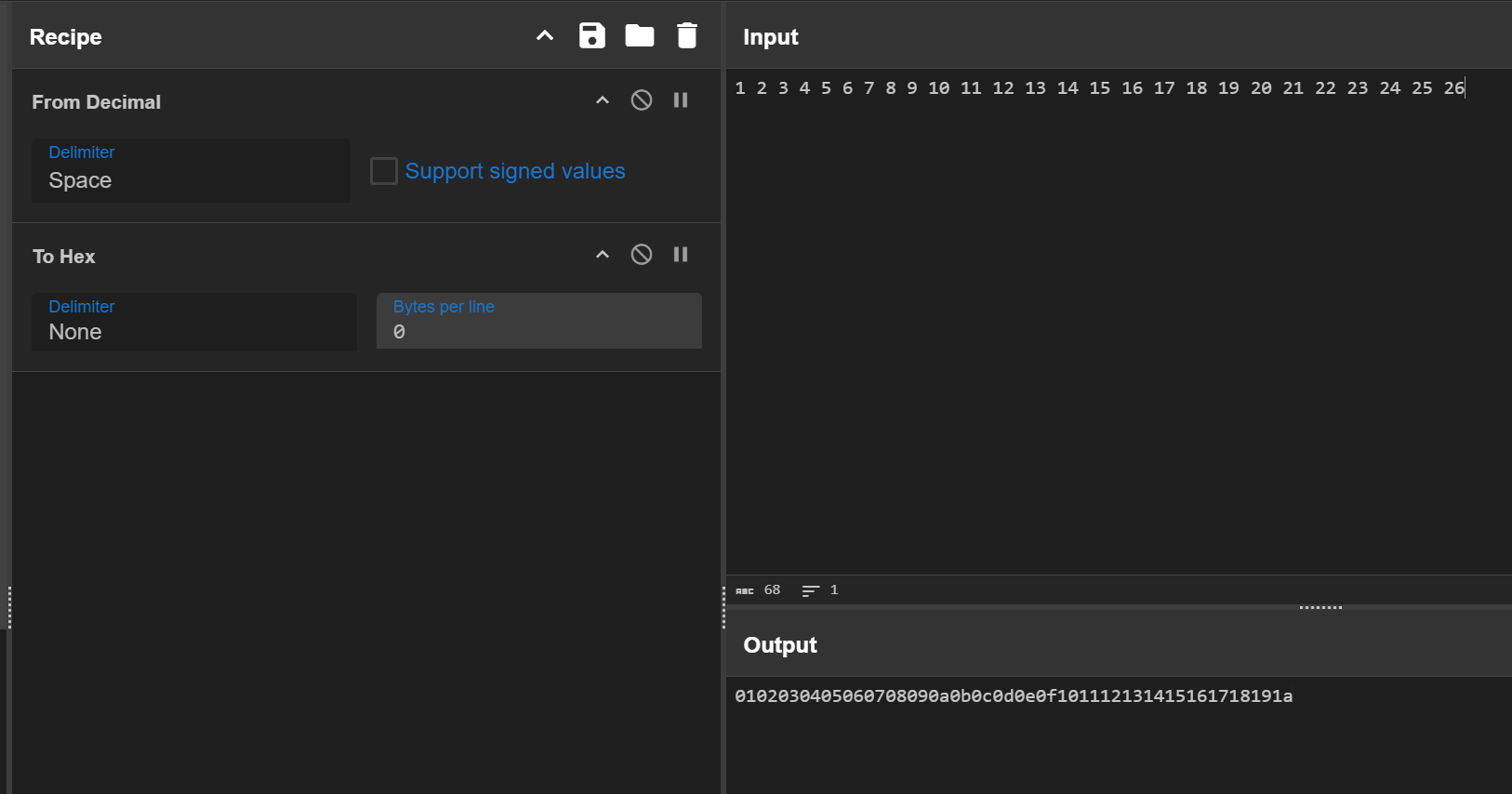
Task: Set a breakpoint on From Decimal
Action: coord(681,100)
